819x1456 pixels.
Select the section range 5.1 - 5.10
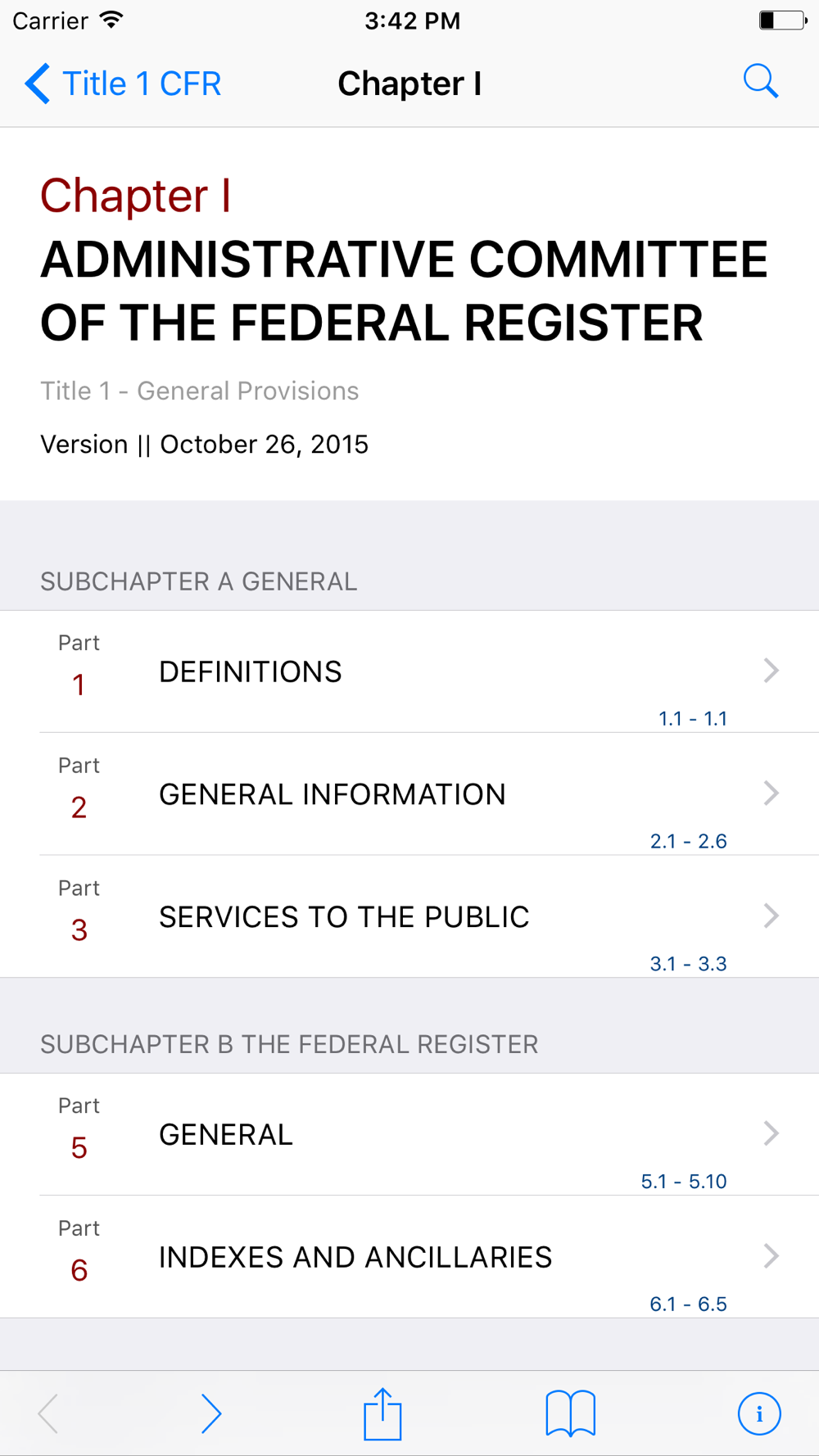684,1181
